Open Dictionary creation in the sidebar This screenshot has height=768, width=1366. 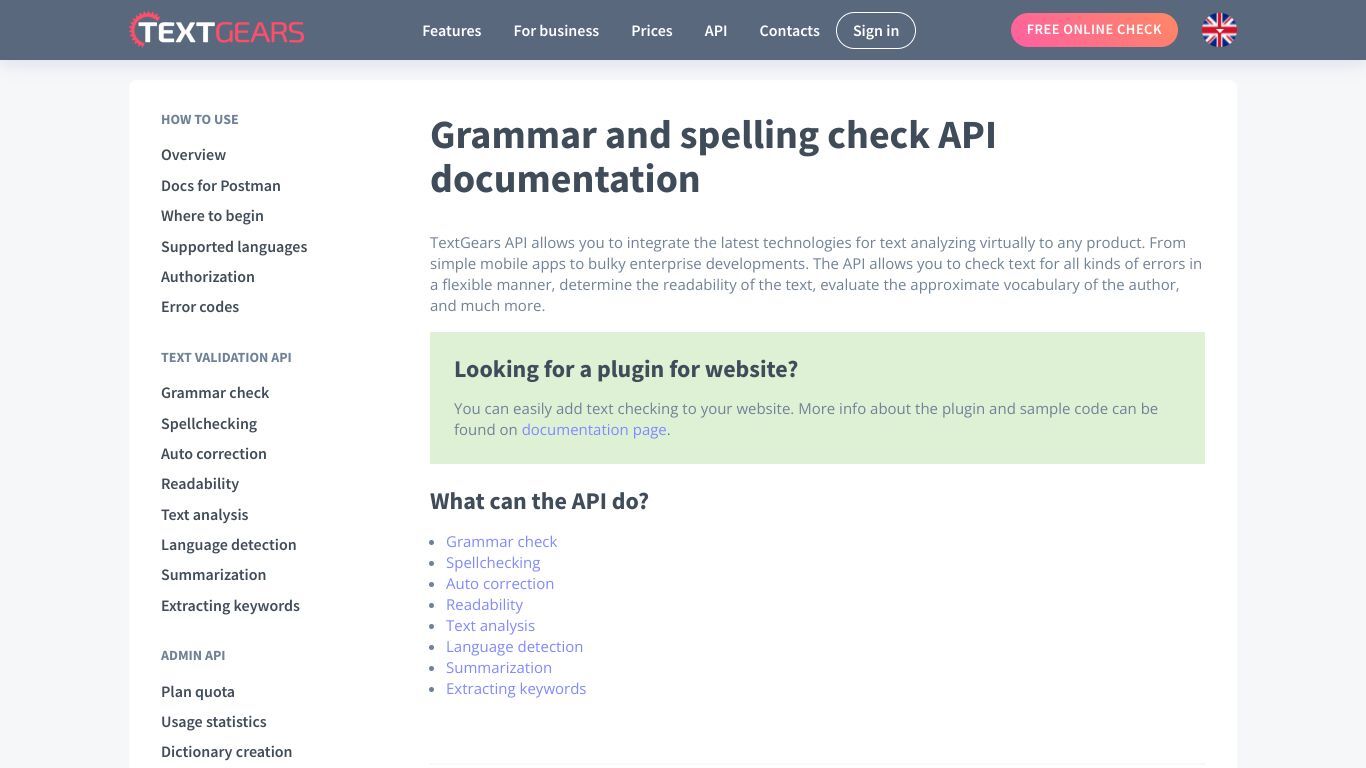point(226,752)
